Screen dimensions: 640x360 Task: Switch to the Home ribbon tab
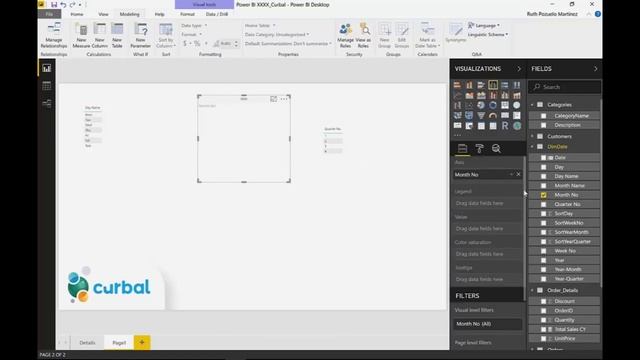pyautogui.click(x=77, y=14)
